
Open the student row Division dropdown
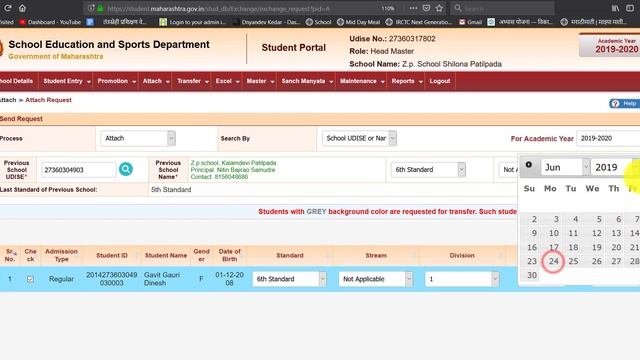pyautogui.click(x=462, y=279)
